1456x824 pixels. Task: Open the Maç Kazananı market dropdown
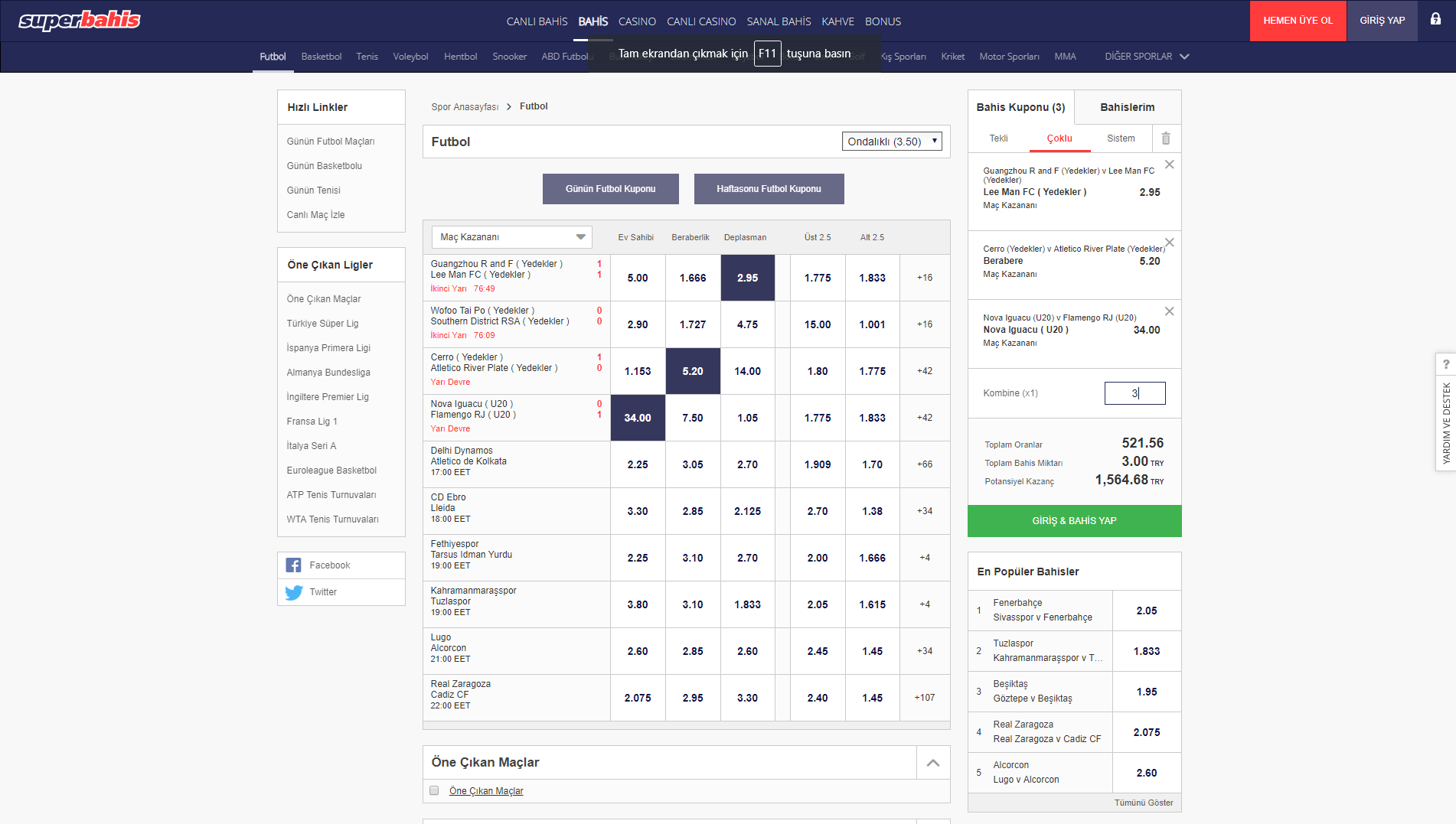tap(511, 237)
